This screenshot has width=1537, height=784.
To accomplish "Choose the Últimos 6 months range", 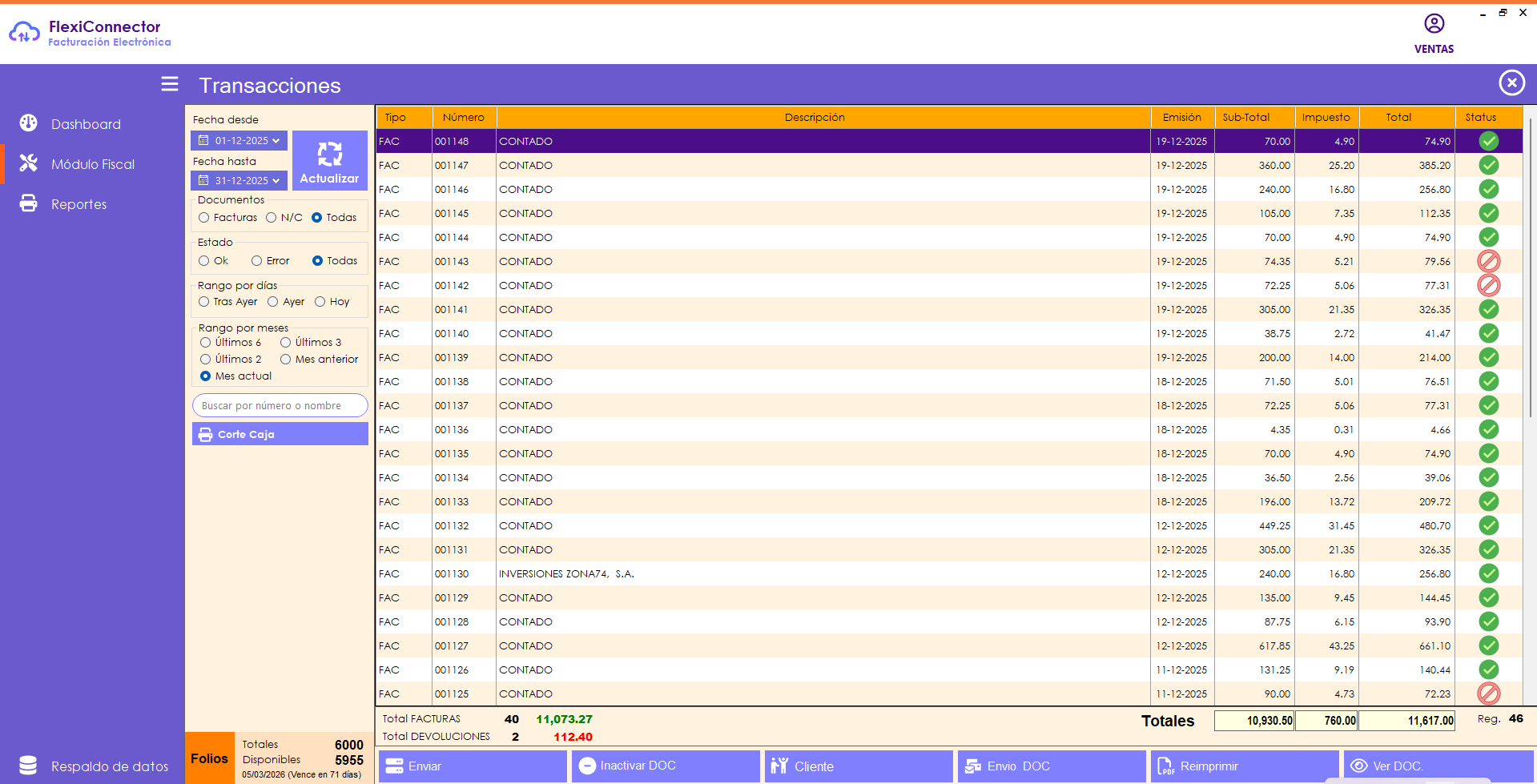I will [x=206, y=343].
